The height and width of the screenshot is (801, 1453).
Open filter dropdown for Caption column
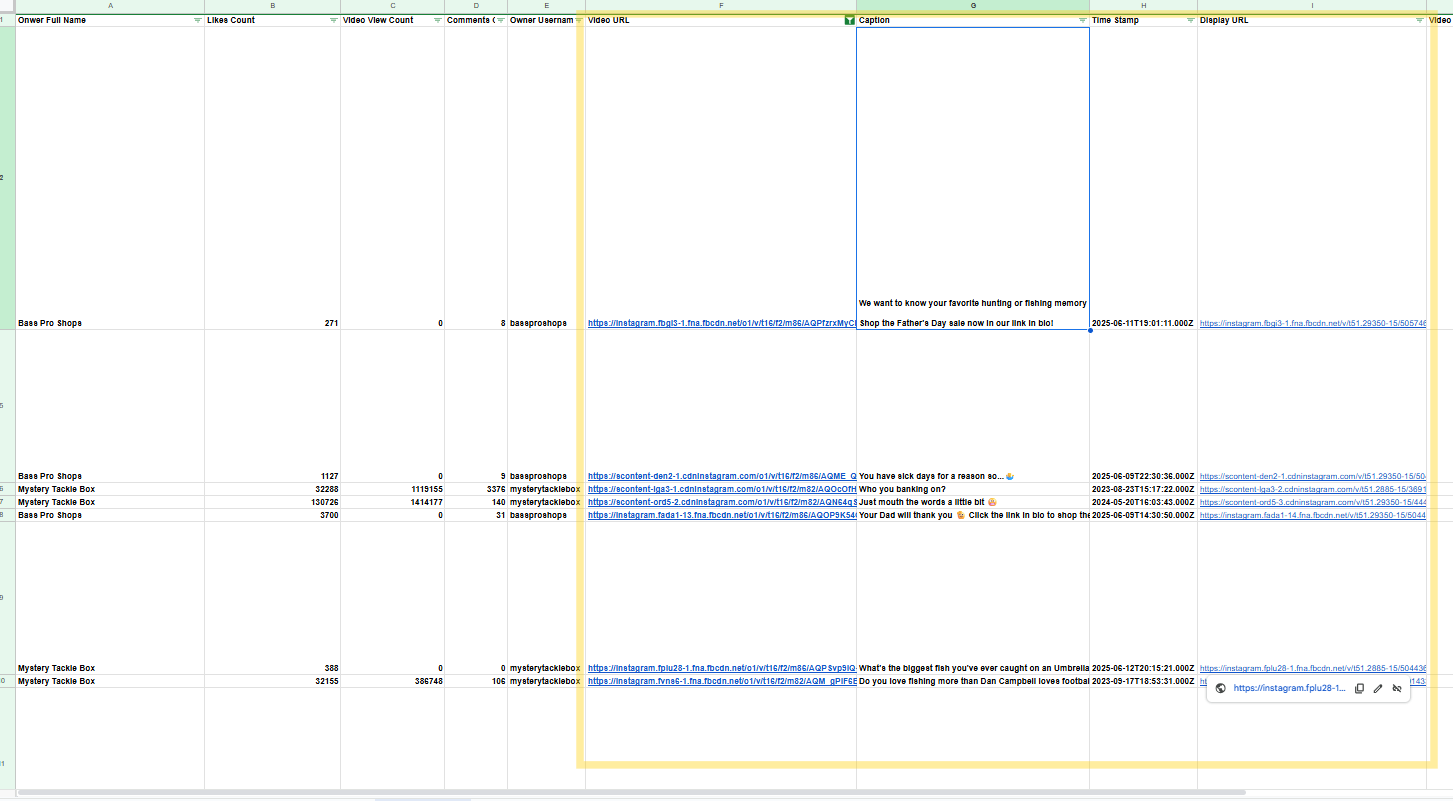pos(1083,20)
